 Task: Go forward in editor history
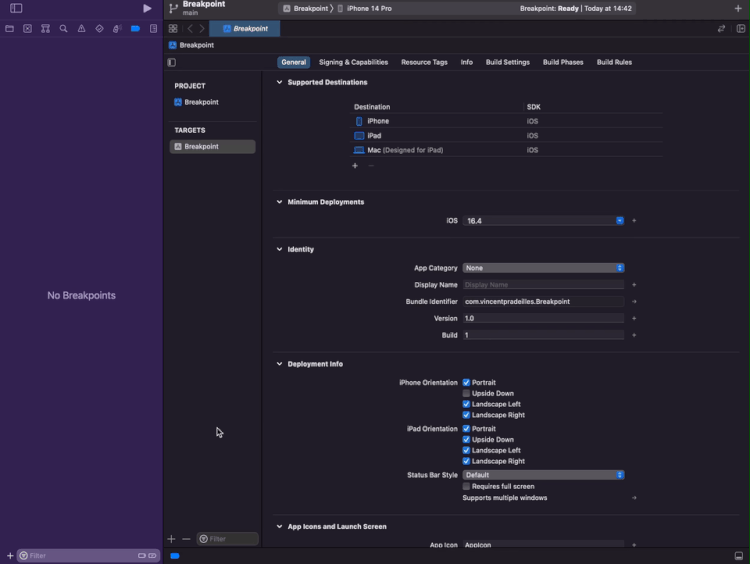[202, 29]
